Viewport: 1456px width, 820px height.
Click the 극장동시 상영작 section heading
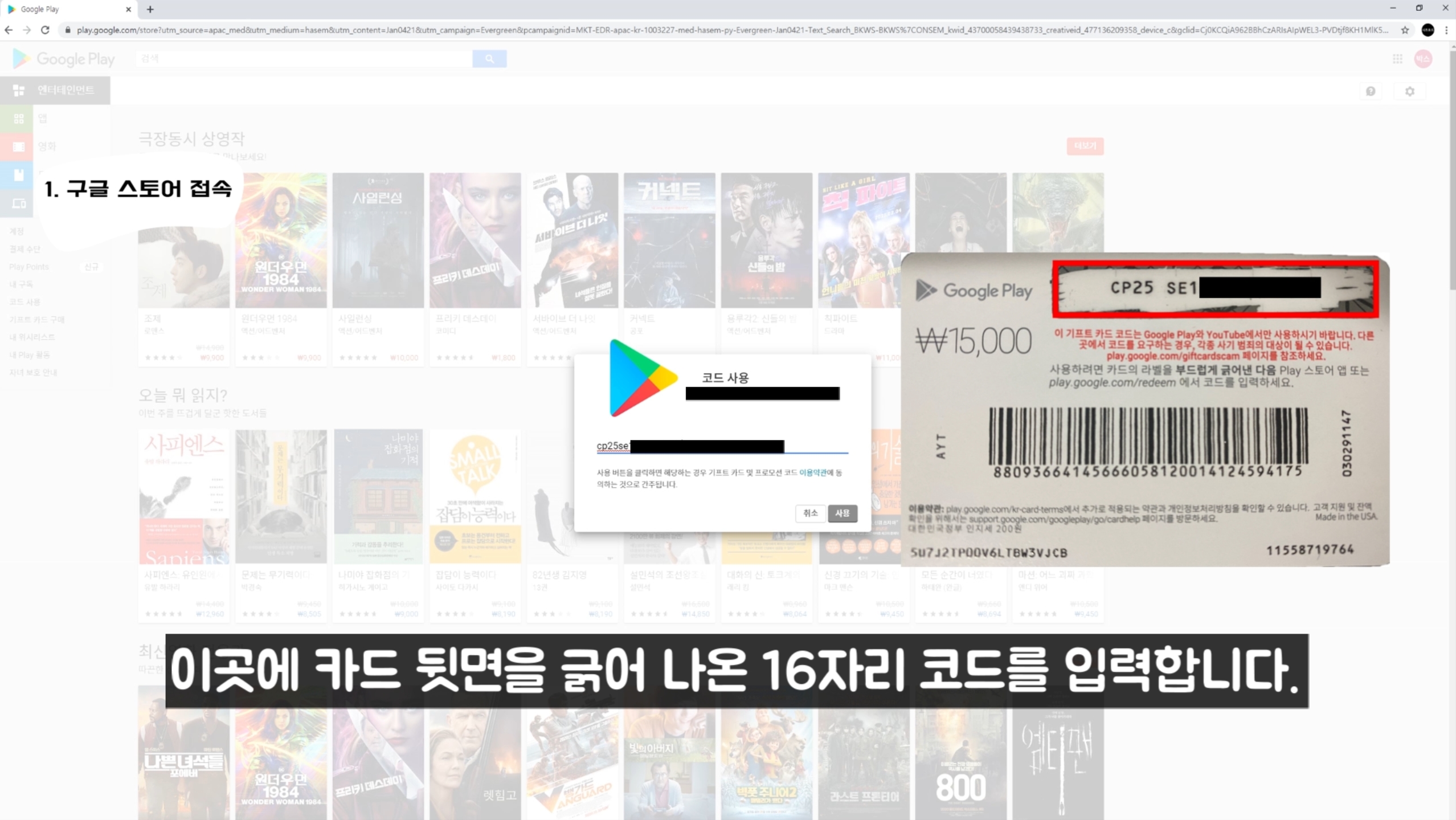191,138
